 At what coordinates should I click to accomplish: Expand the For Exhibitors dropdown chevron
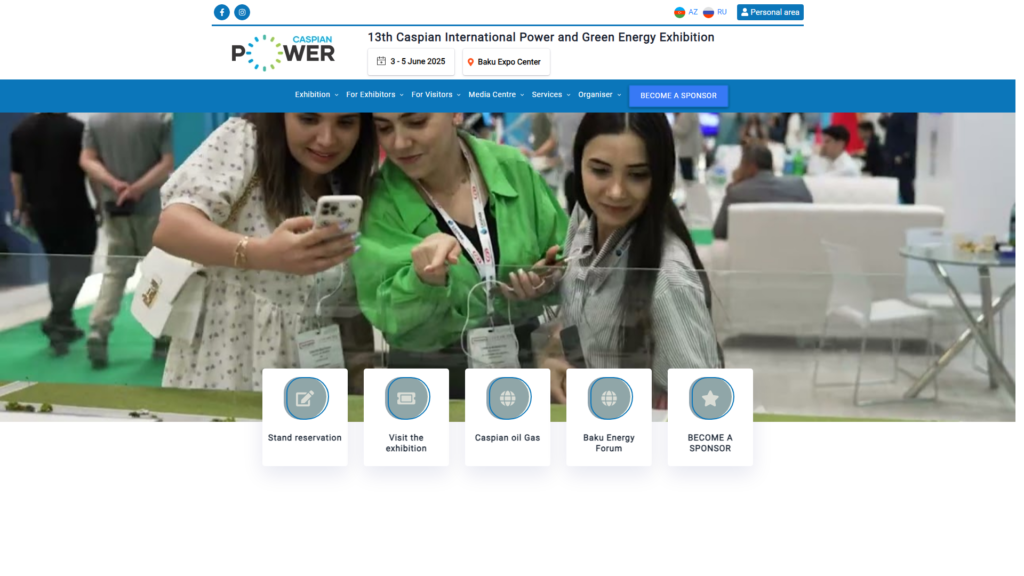point(401,95)
